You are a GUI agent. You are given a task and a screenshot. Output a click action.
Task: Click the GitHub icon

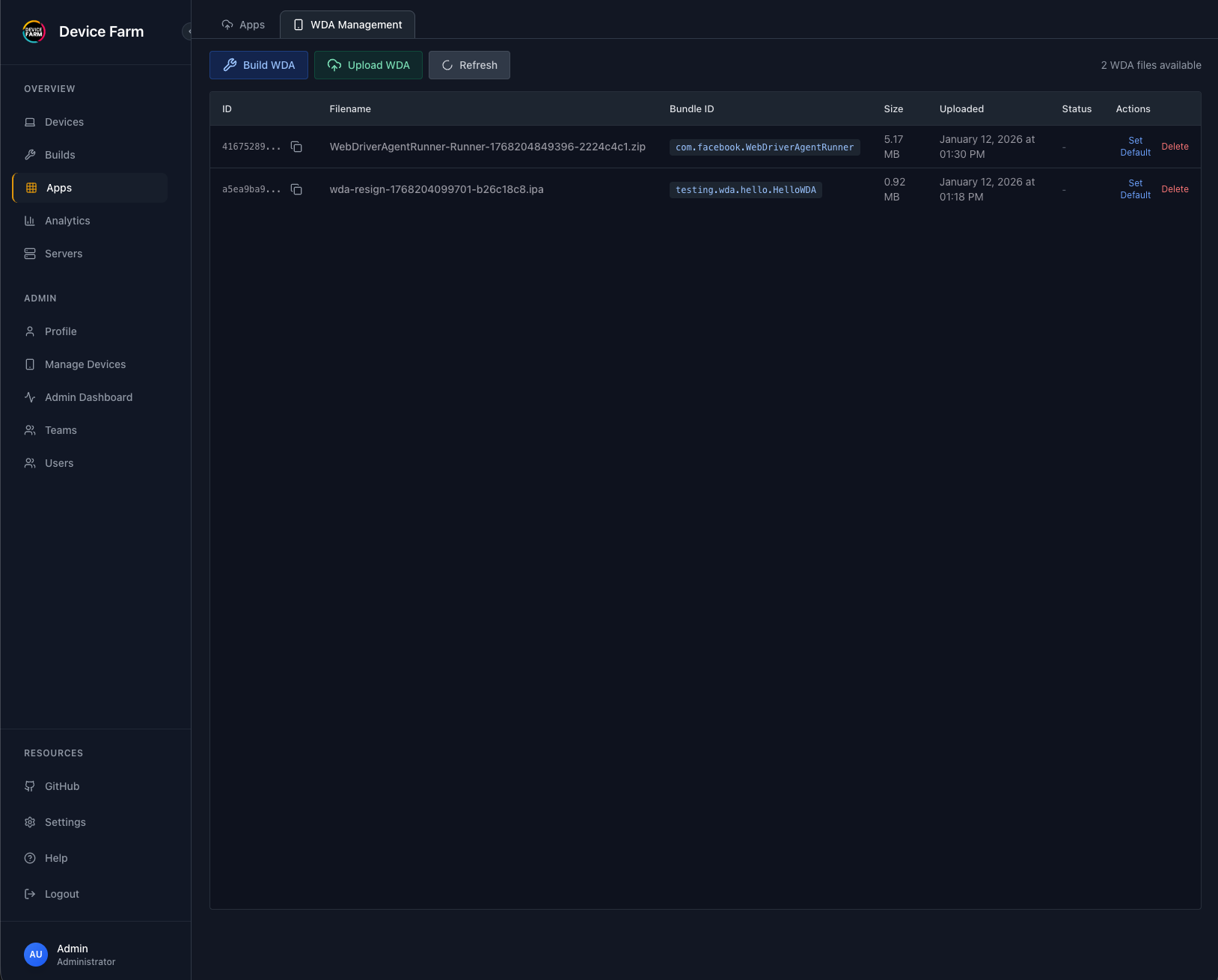(30, 786)
